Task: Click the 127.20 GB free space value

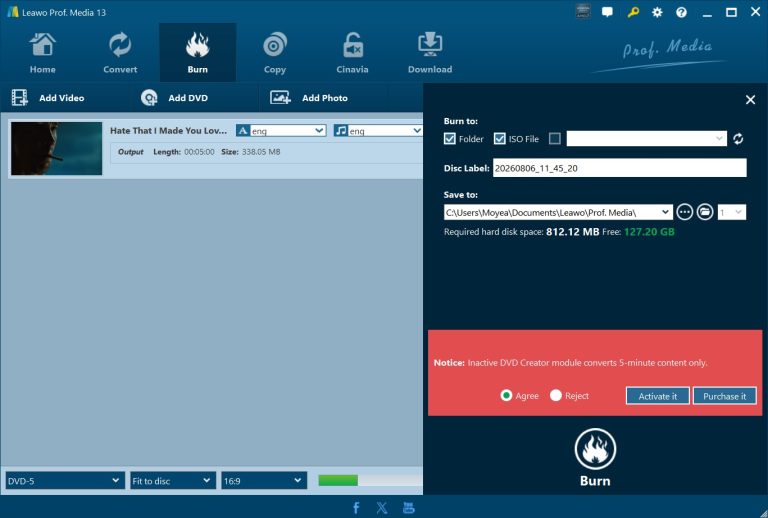Action: [649, 232]
